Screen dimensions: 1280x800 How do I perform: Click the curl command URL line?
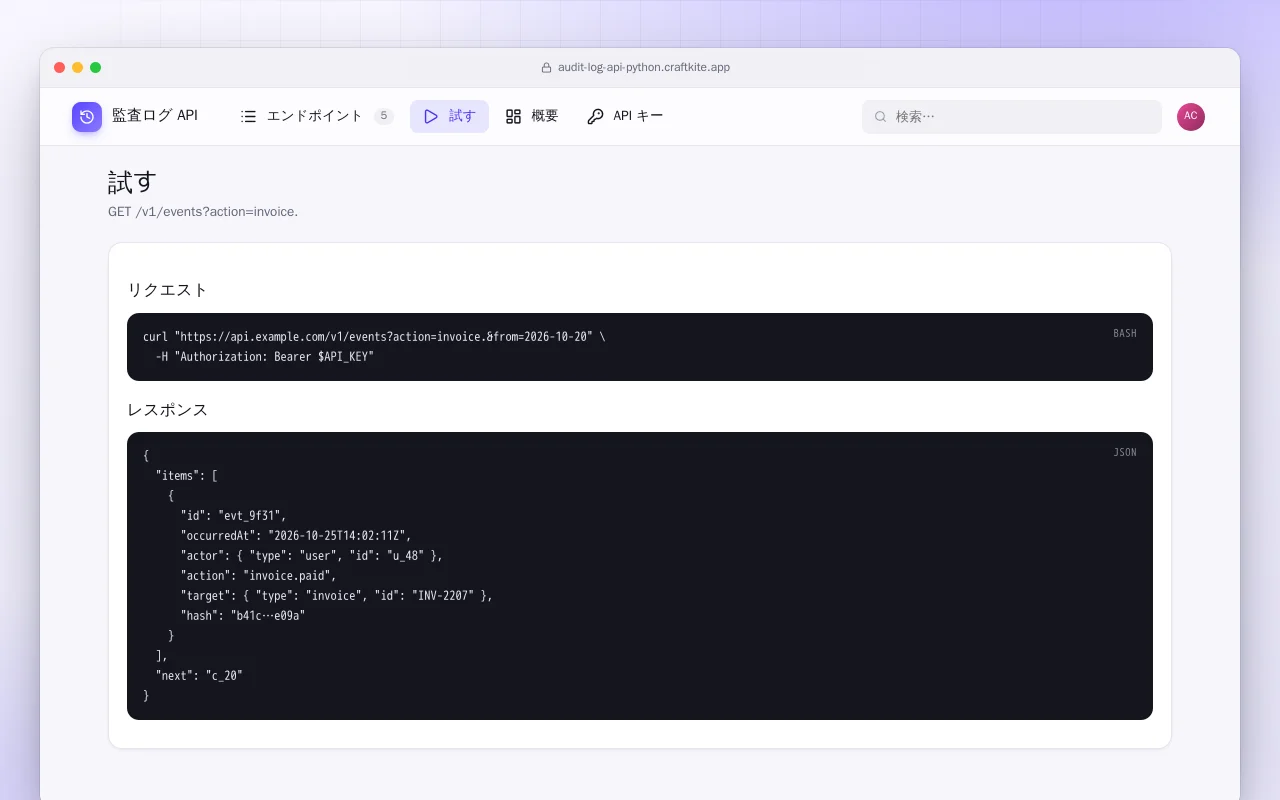[374, 337]
